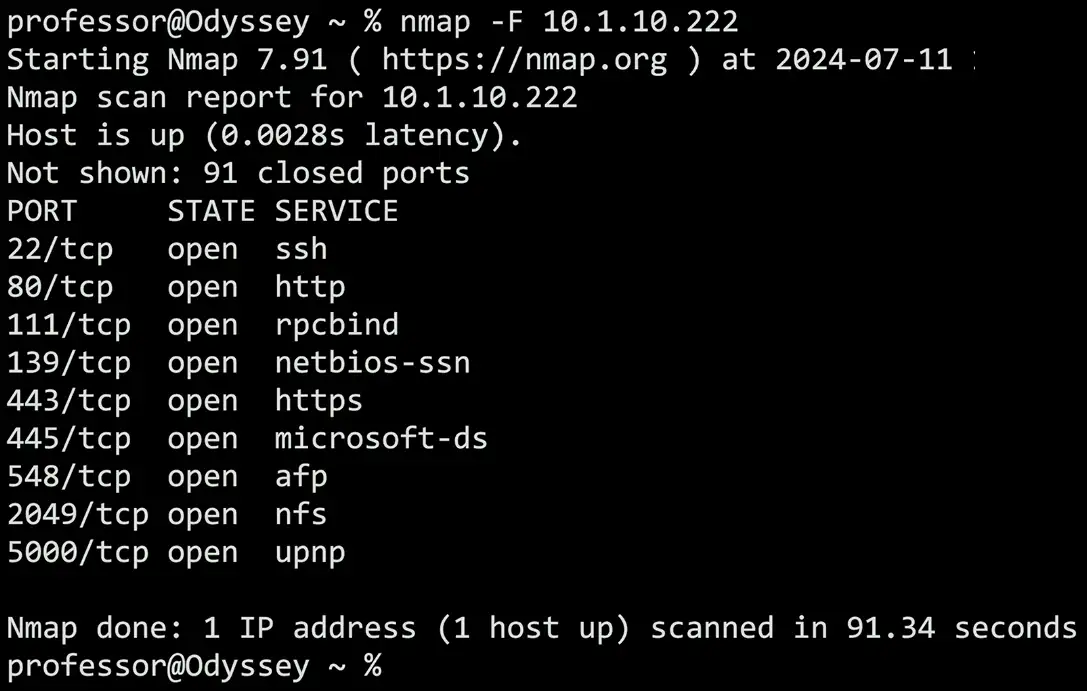
Task: Click the PORT column header
Action: point(42,211)
